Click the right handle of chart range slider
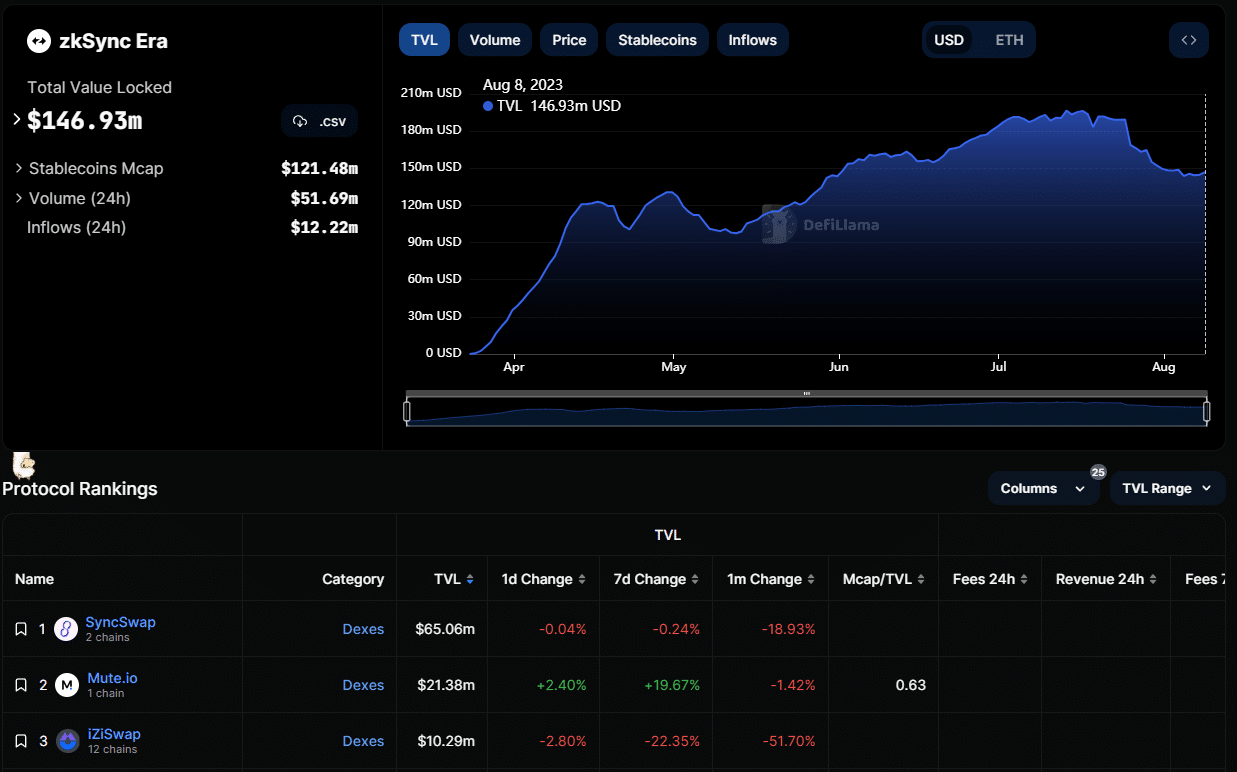 (x=1207, y=411)
